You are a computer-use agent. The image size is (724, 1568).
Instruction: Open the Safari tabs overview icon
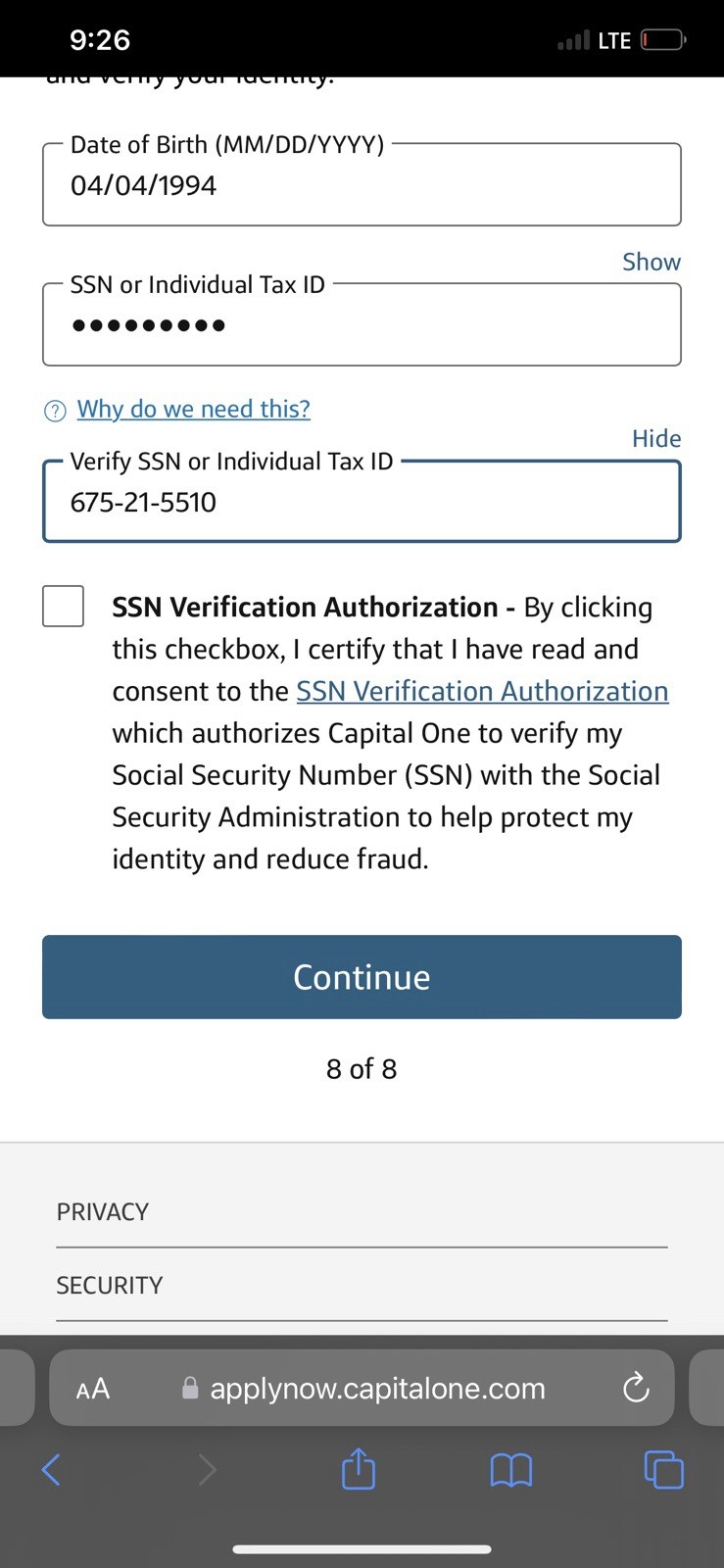pyautogui.click(x=663, y=1469)
